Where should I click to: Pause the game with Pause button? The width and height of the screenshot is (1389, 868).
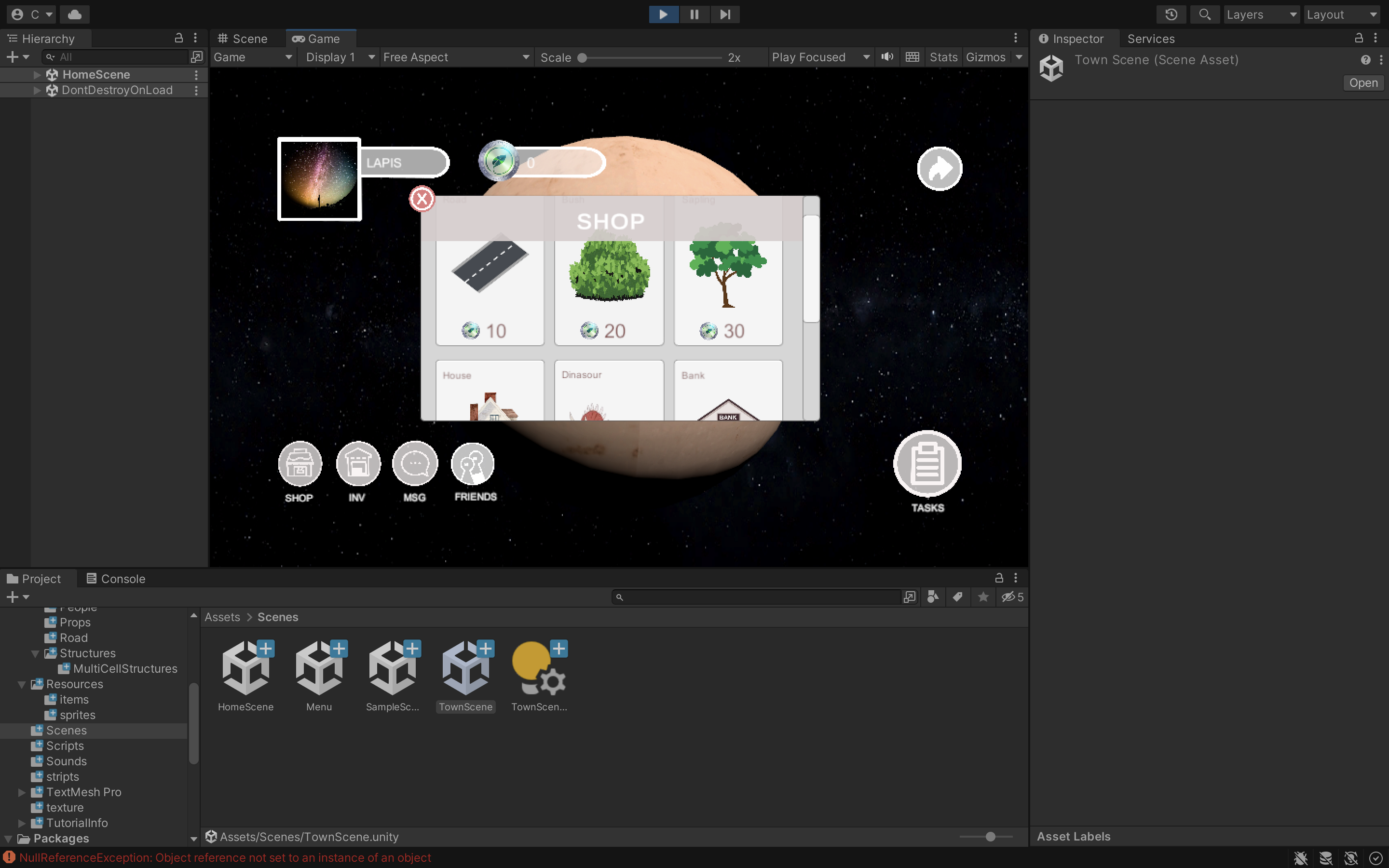tap(694, 14)
